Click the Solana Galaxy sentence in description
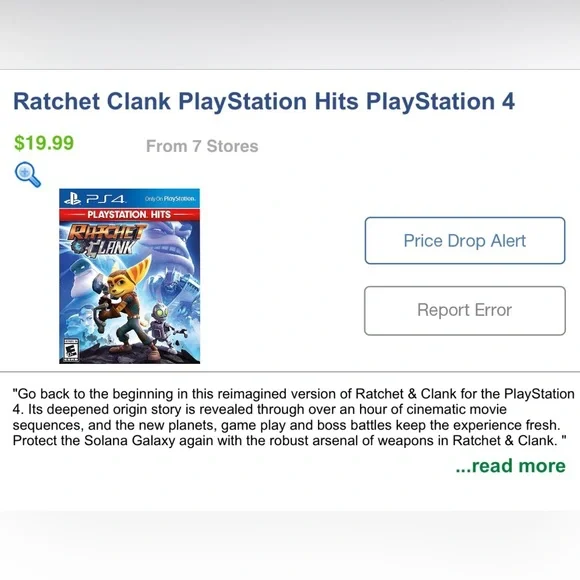580x580 pixels. [290, 441]
